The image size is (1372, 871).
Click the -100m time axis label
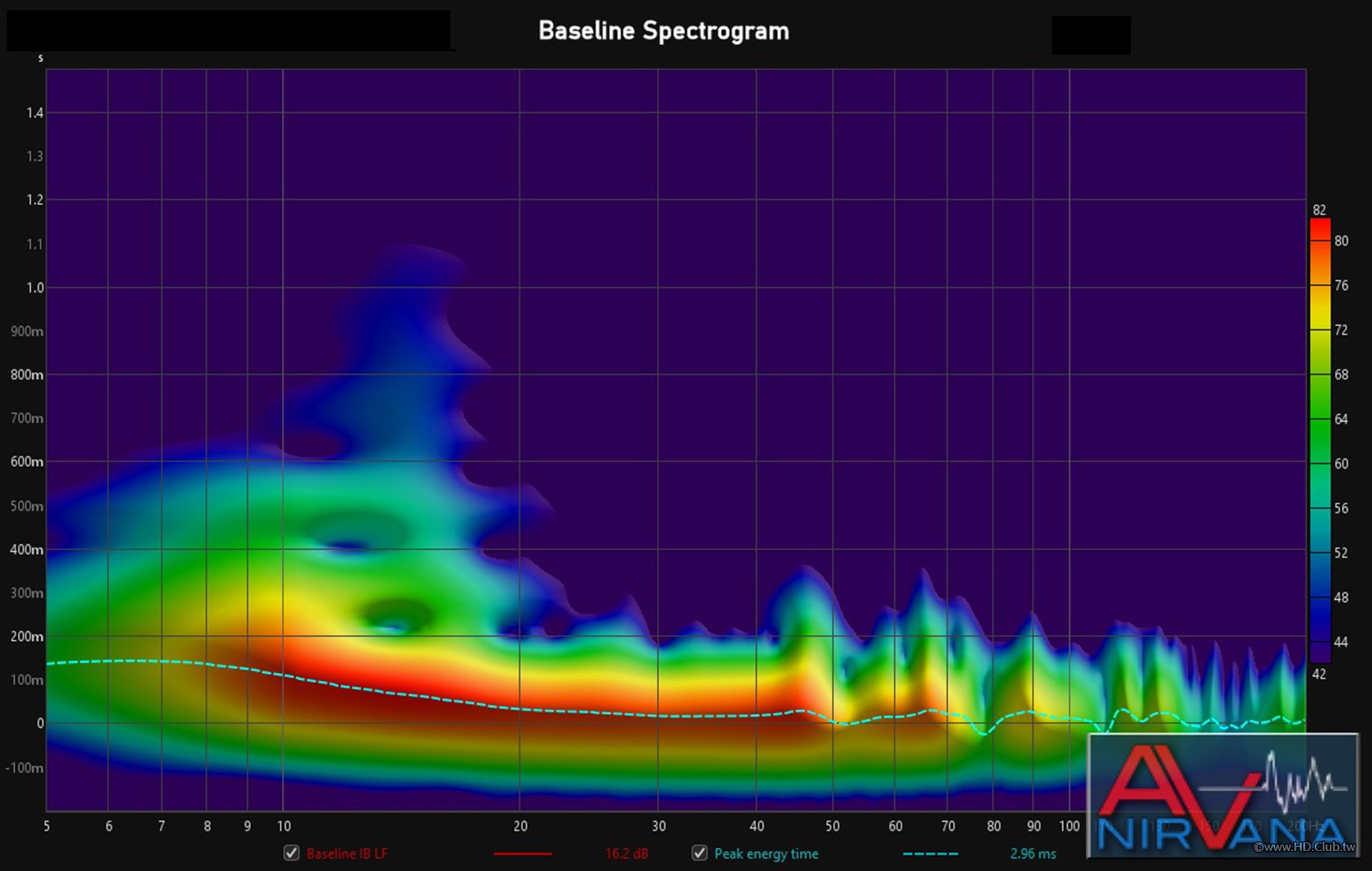[x=24, y=768]
